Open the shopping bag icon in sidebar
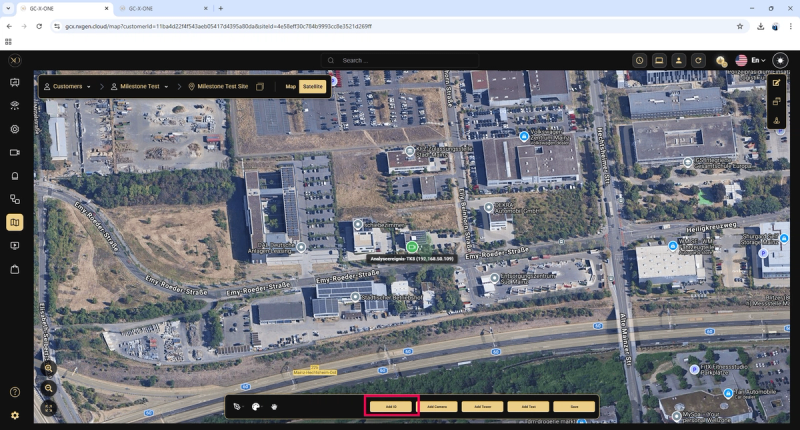 (15, 269)
